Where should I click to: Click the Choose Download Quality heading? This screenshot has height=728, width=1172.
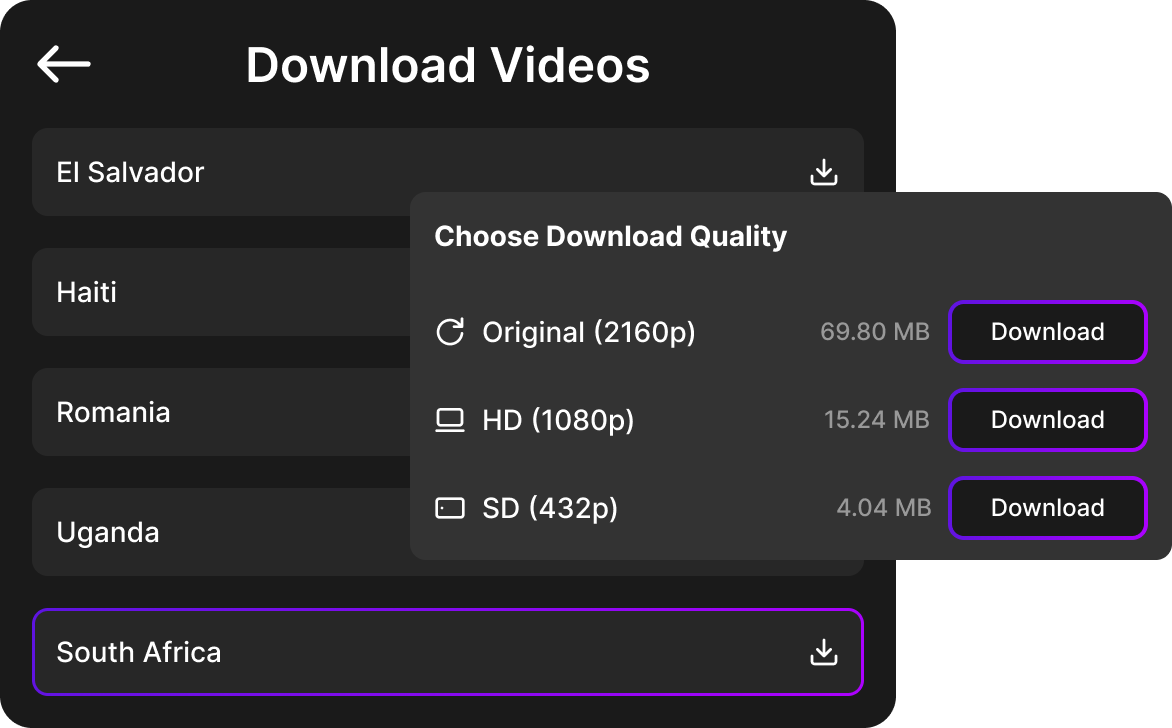[x=611, y=236]
